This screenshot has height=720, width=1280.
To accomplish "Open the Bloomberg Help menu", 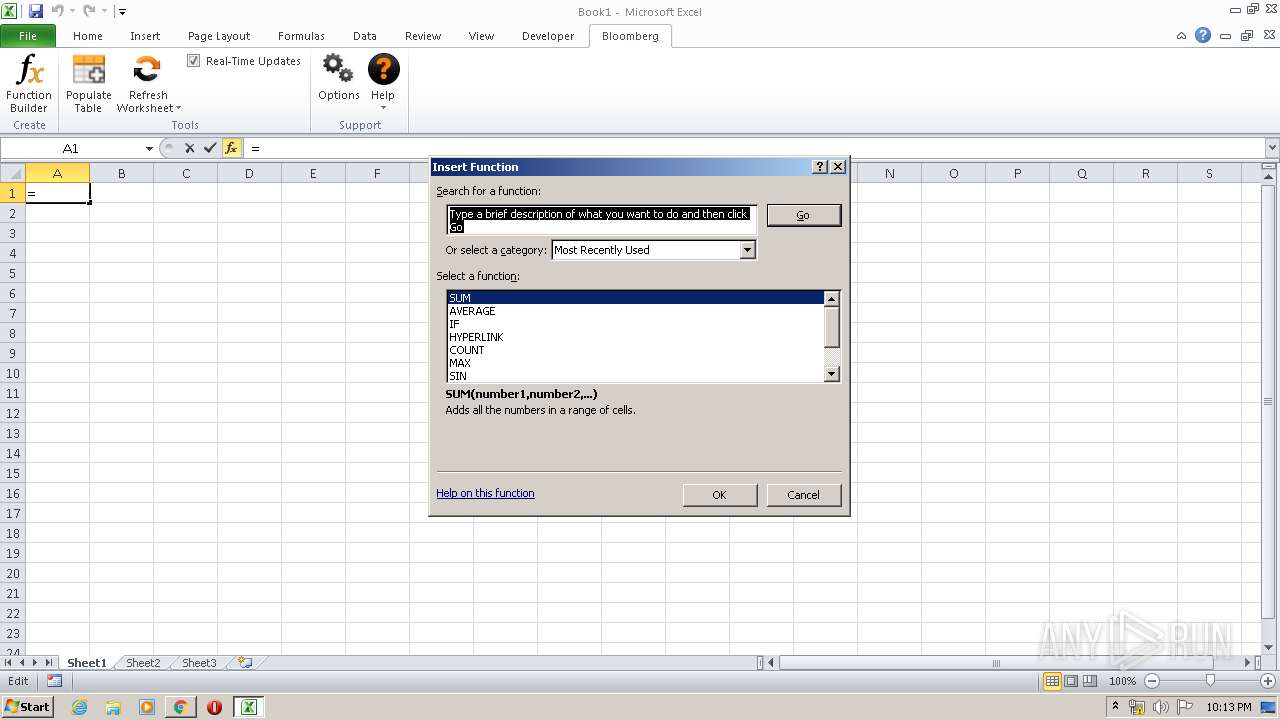I will (383, 82).
